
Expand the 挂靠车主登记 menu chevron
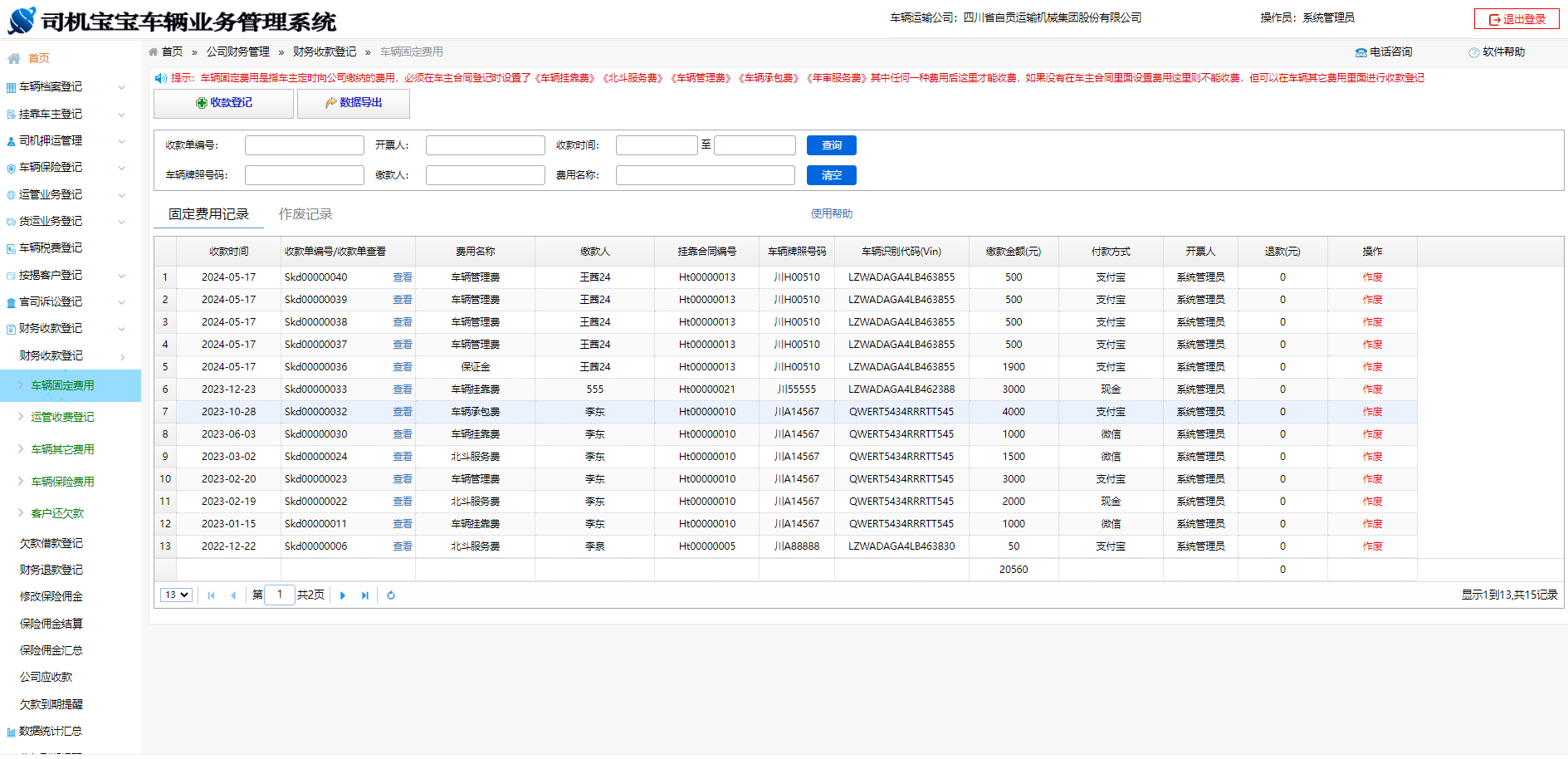(122, 115)
